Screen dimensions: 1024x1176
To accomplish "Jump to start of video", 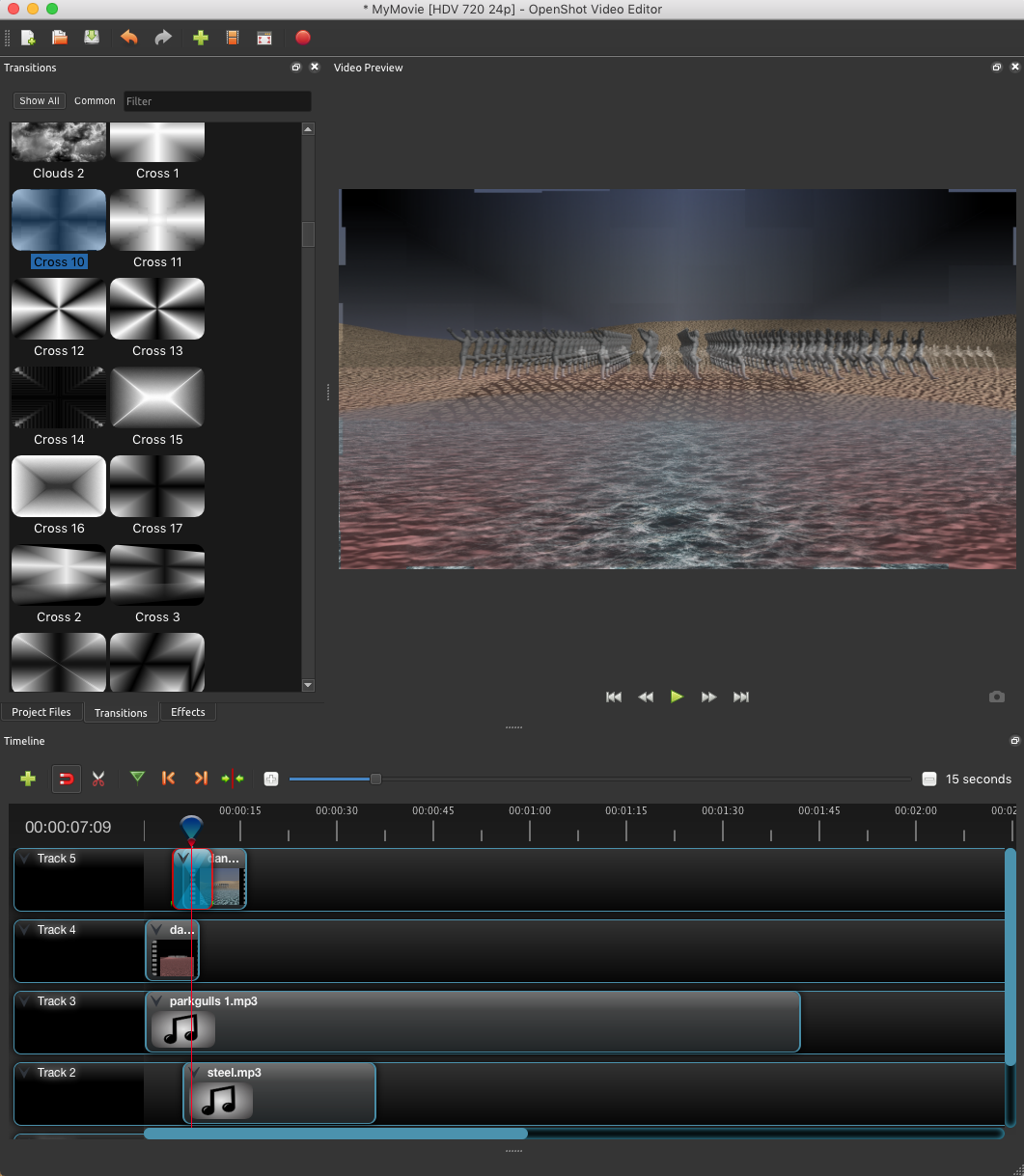I will click(x=614, y=697).
